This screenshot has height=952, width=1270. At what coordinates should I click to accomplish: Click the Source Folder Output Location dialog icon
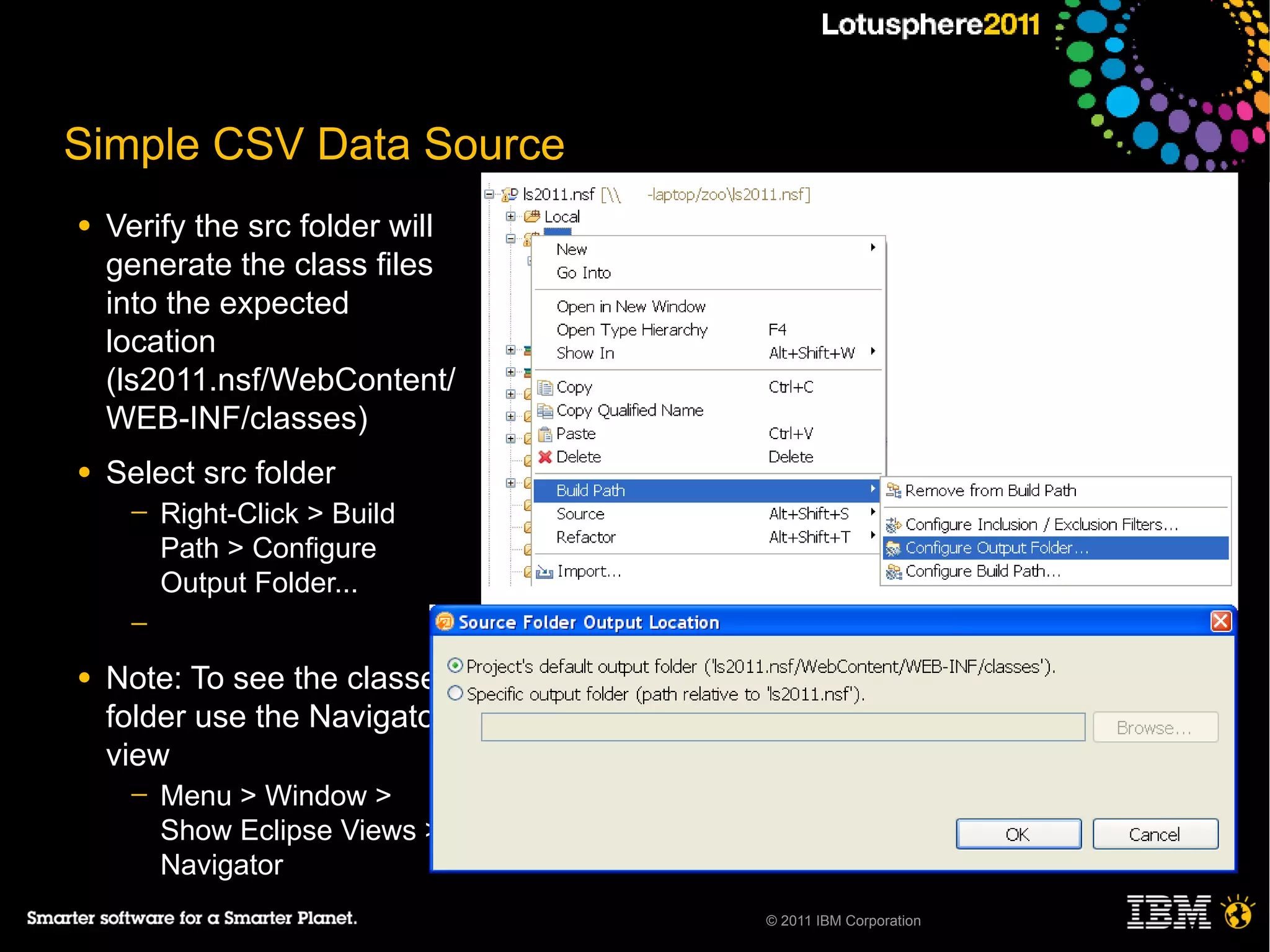[445, 621]
